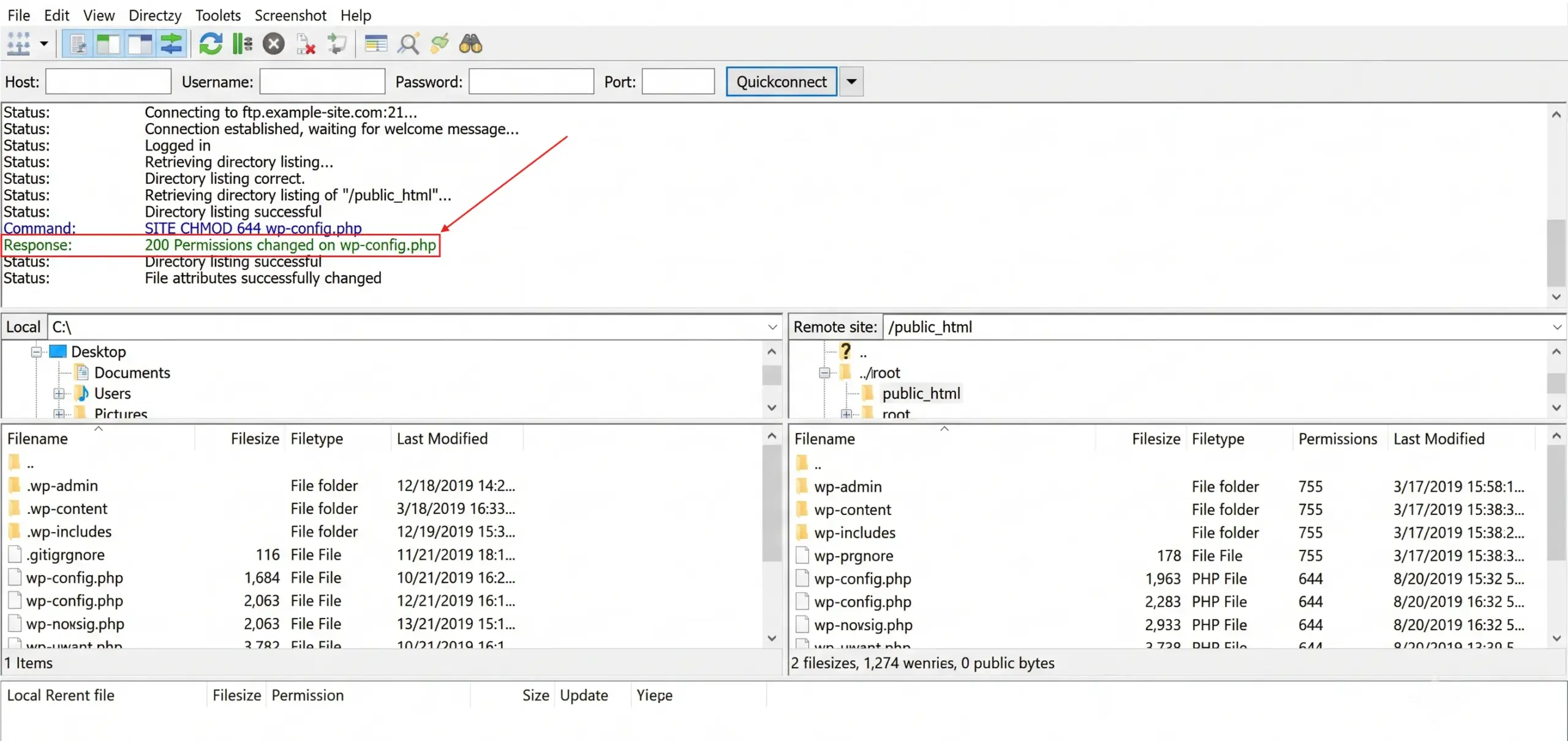This screenshot has height=741, width=1568.
Task: Collapse the ../root remote tree node
Action: click(824, 373)
